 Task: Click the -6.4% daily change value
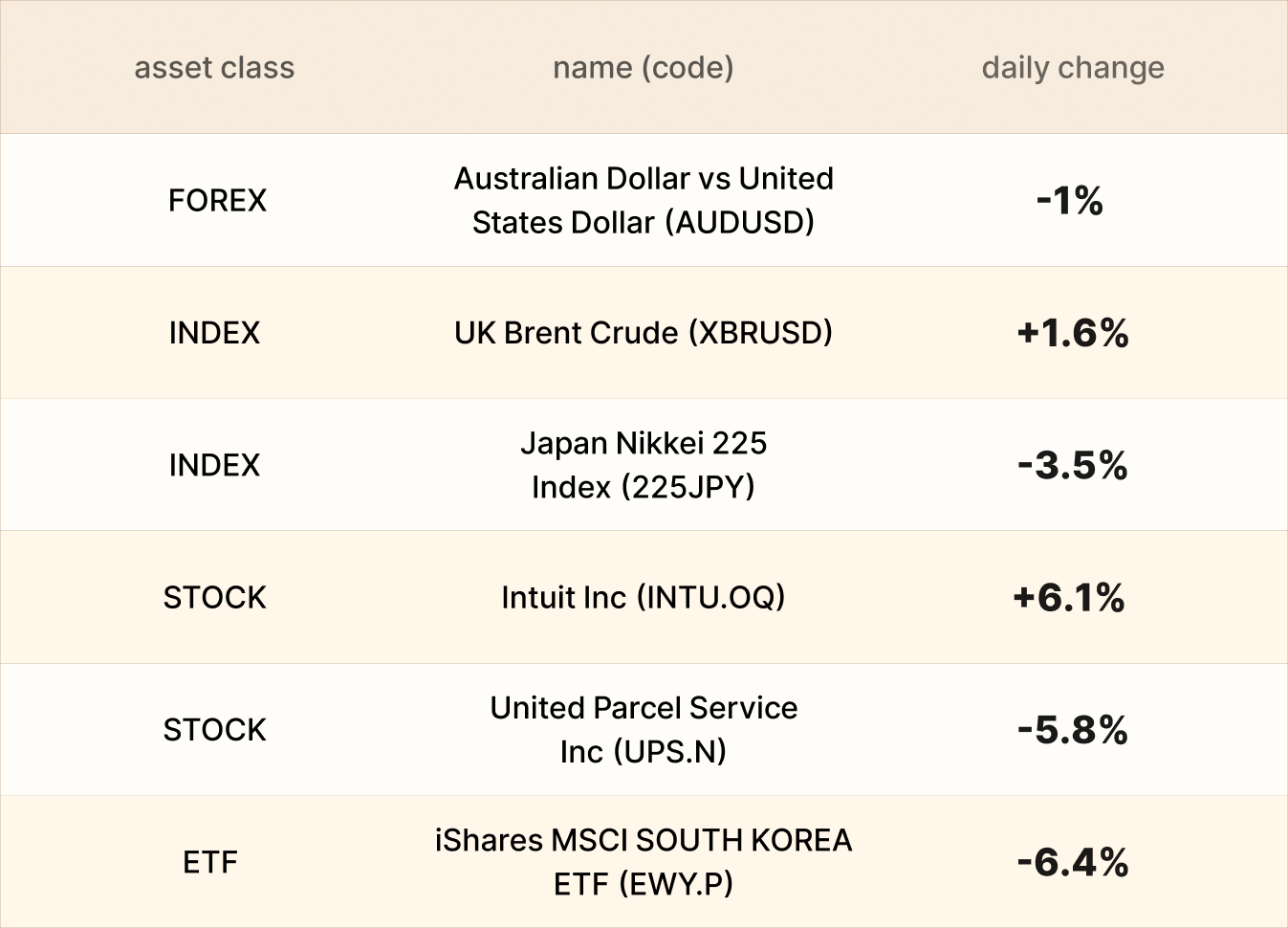coord(1073,862)
